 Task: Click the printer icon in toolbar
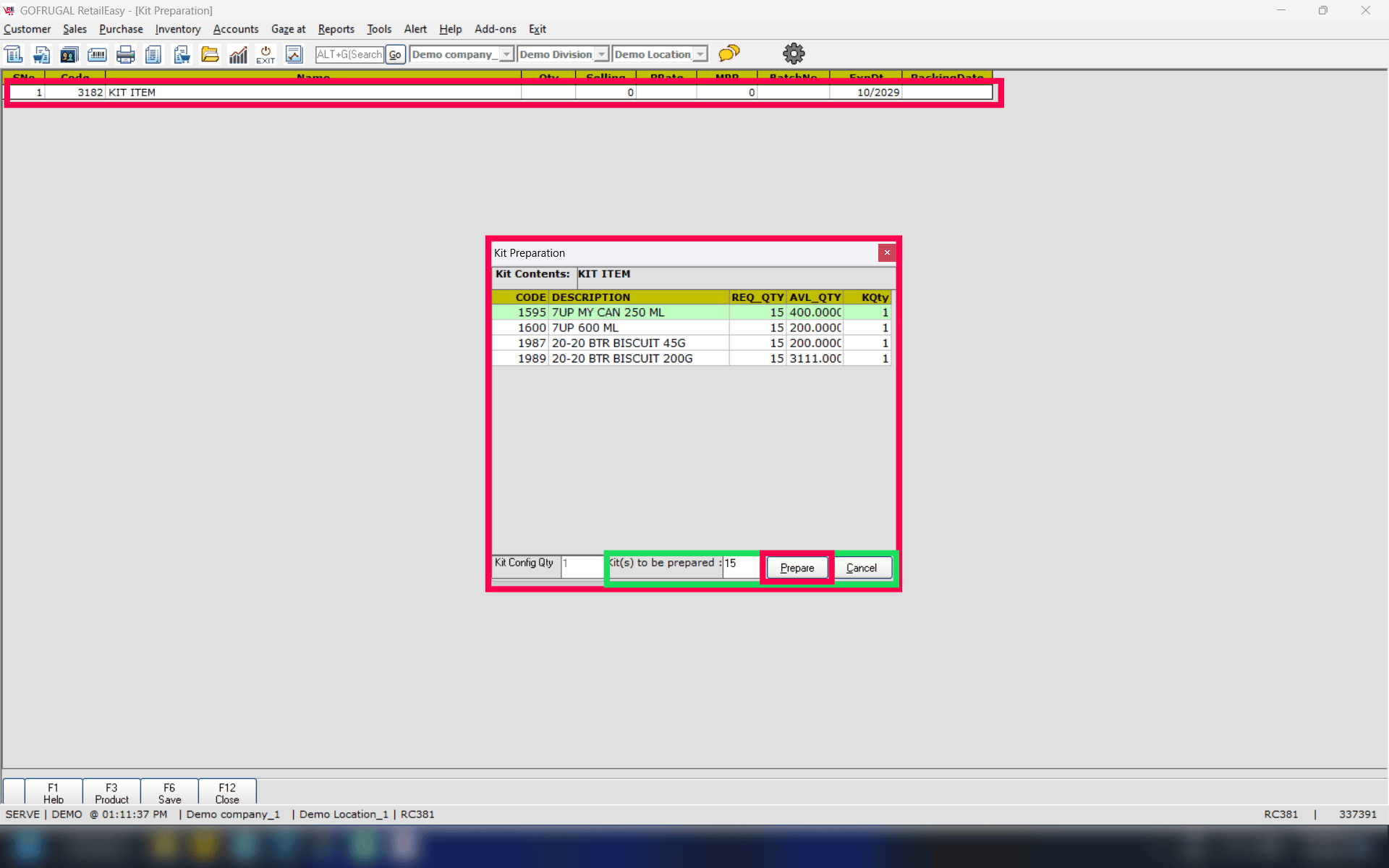pyautogui.click(x=125, y=54)
